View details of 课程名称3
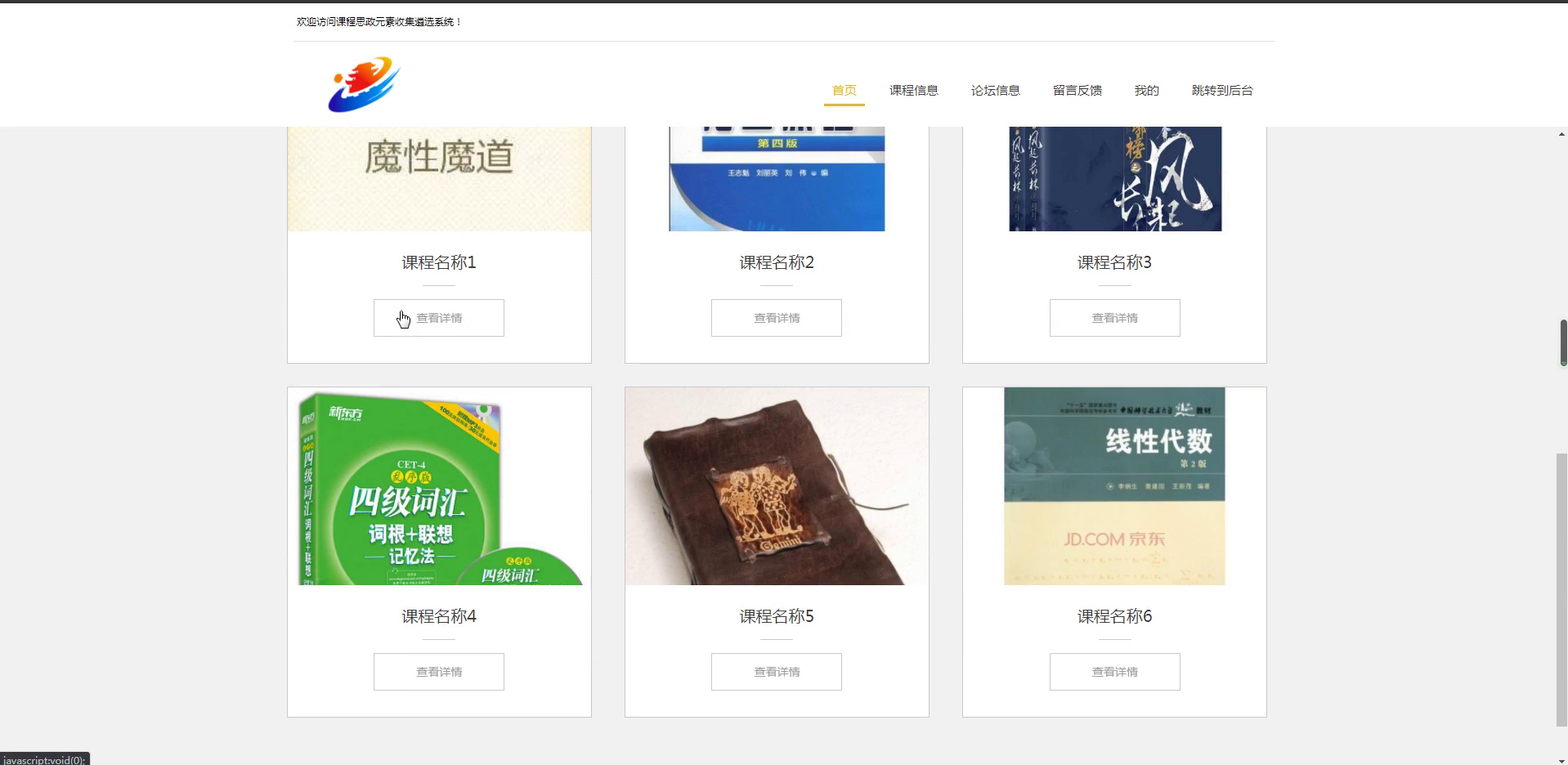The height and width of the screenshot is (765, 1568). tap(1114, 318)
